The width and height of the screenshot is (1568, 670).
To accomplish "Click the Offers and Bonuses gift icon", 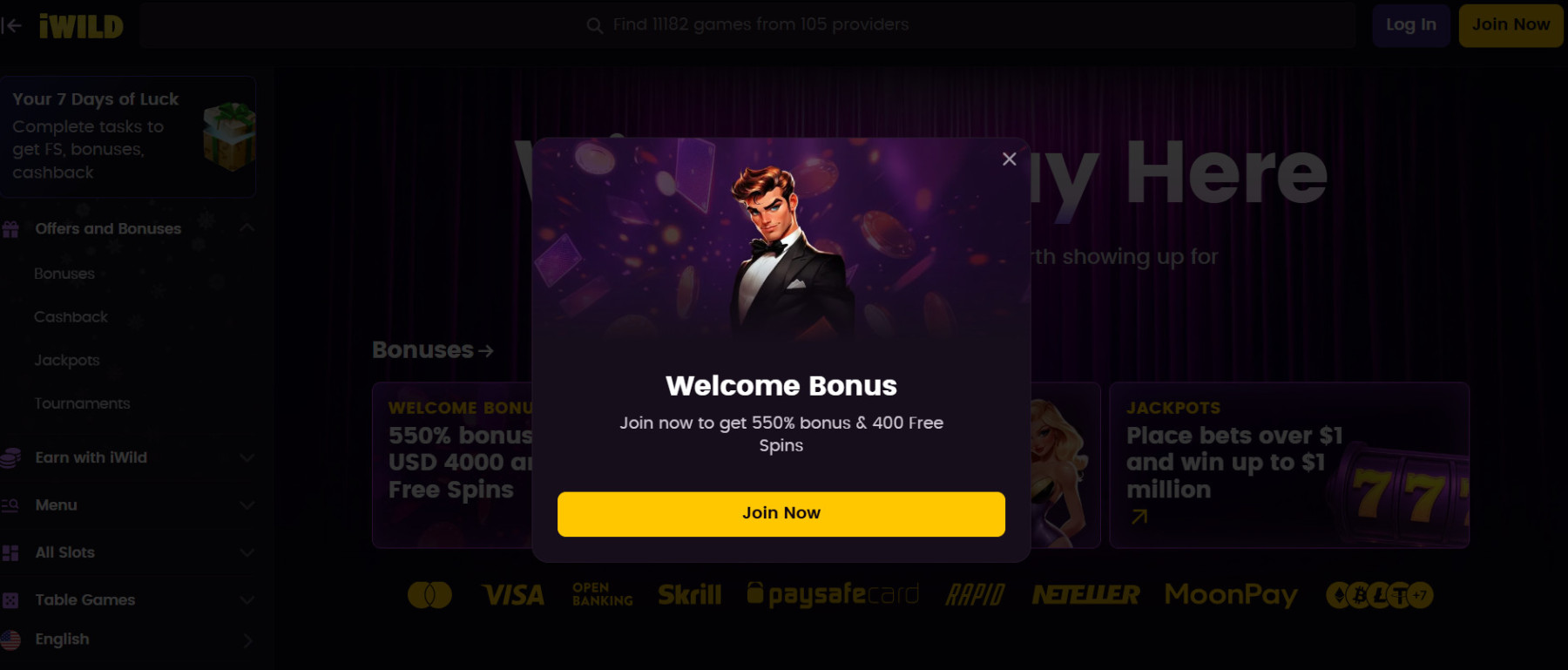I will point(10,229).
